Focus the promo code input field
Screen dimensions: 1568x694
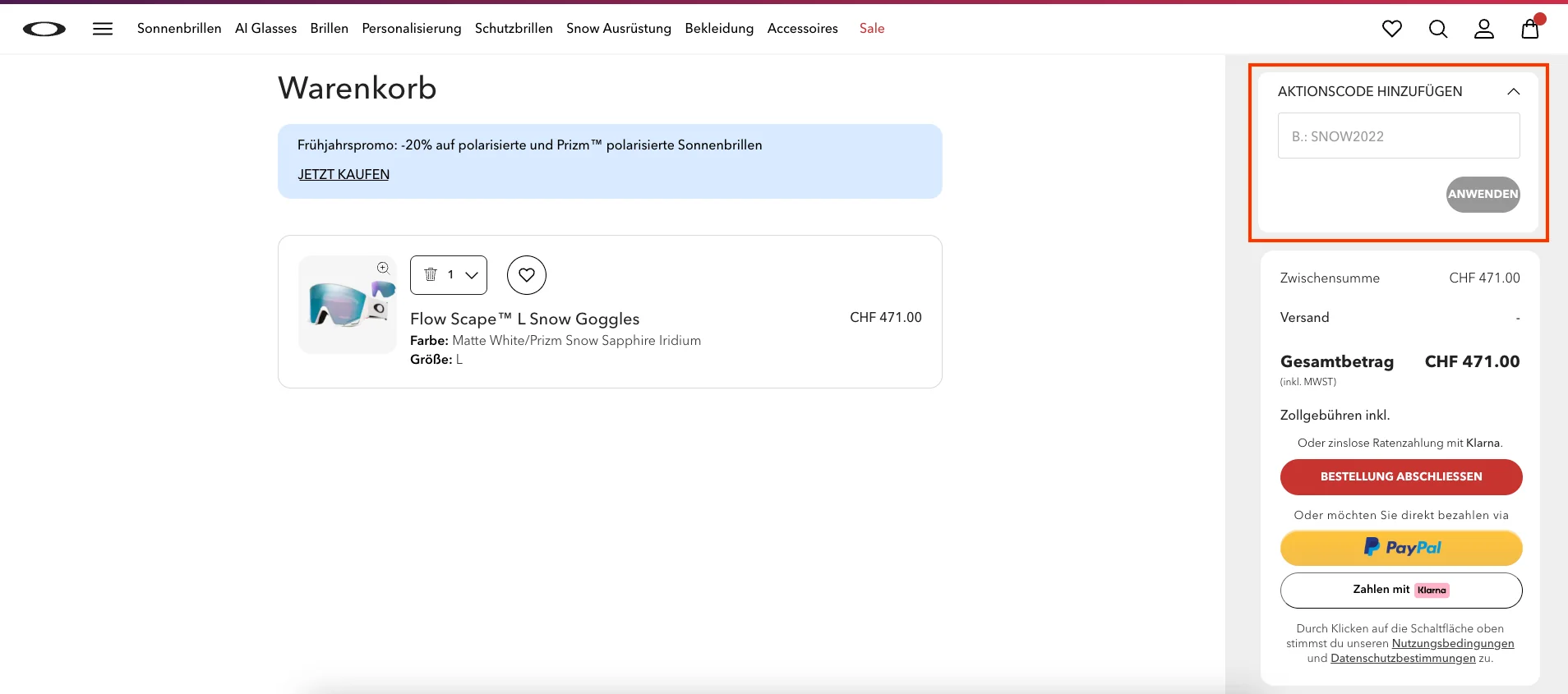point(1398,136)
